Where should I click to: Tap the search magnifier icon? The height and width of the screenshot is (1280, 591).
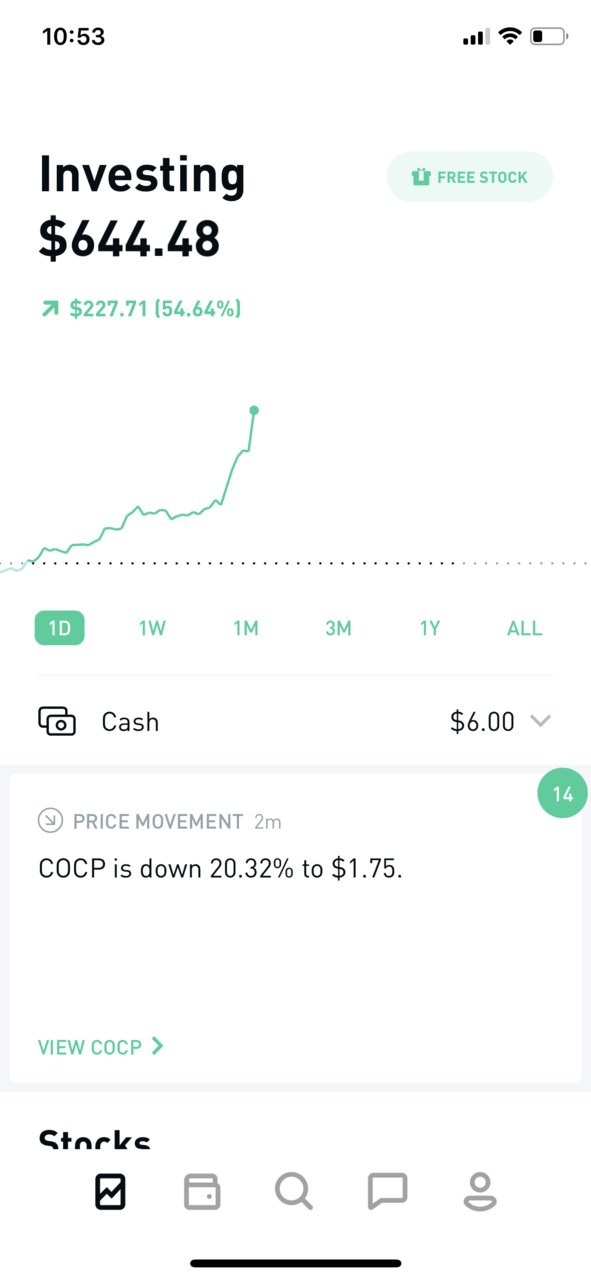pyautogui.click(x=294, y=1191)
